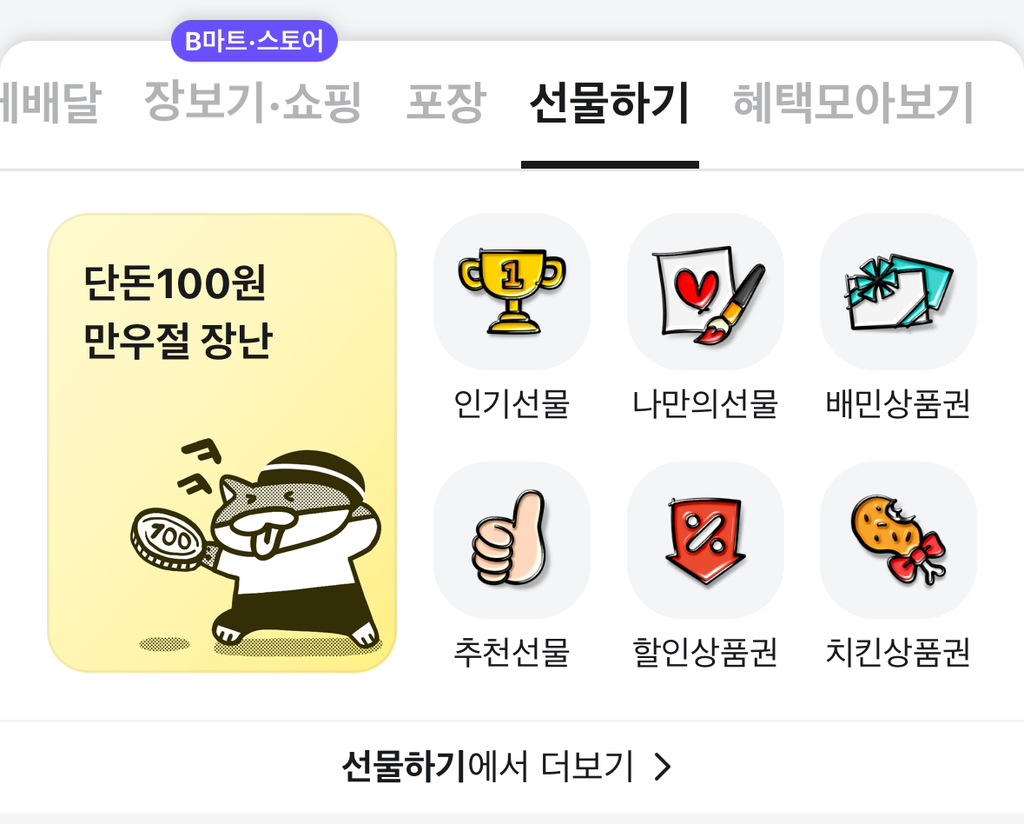Select the 선물하기 tab

pos(610,103)
